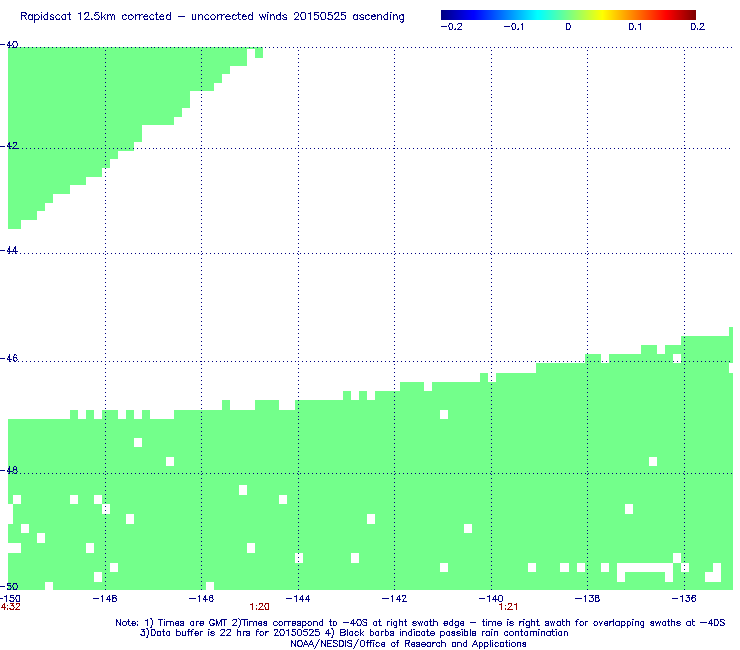Click the -136 longitude axis label
This screenshot has width=740, height=650.
684,599
